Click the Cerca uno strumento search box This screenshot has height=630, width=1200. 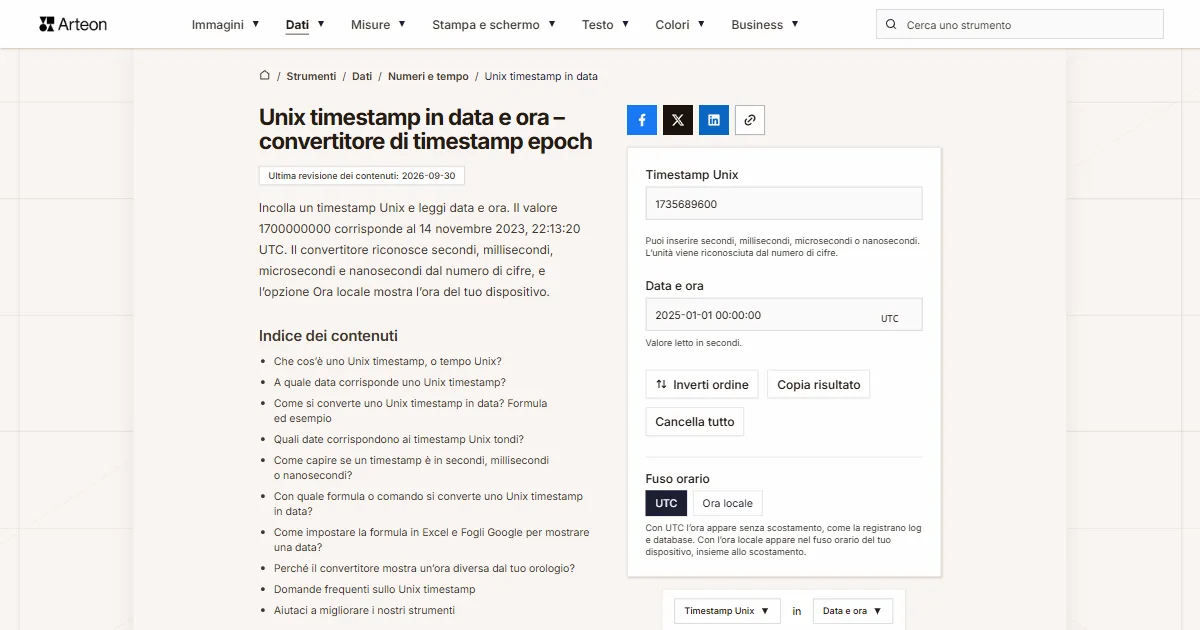click(x=1020, y=25)
